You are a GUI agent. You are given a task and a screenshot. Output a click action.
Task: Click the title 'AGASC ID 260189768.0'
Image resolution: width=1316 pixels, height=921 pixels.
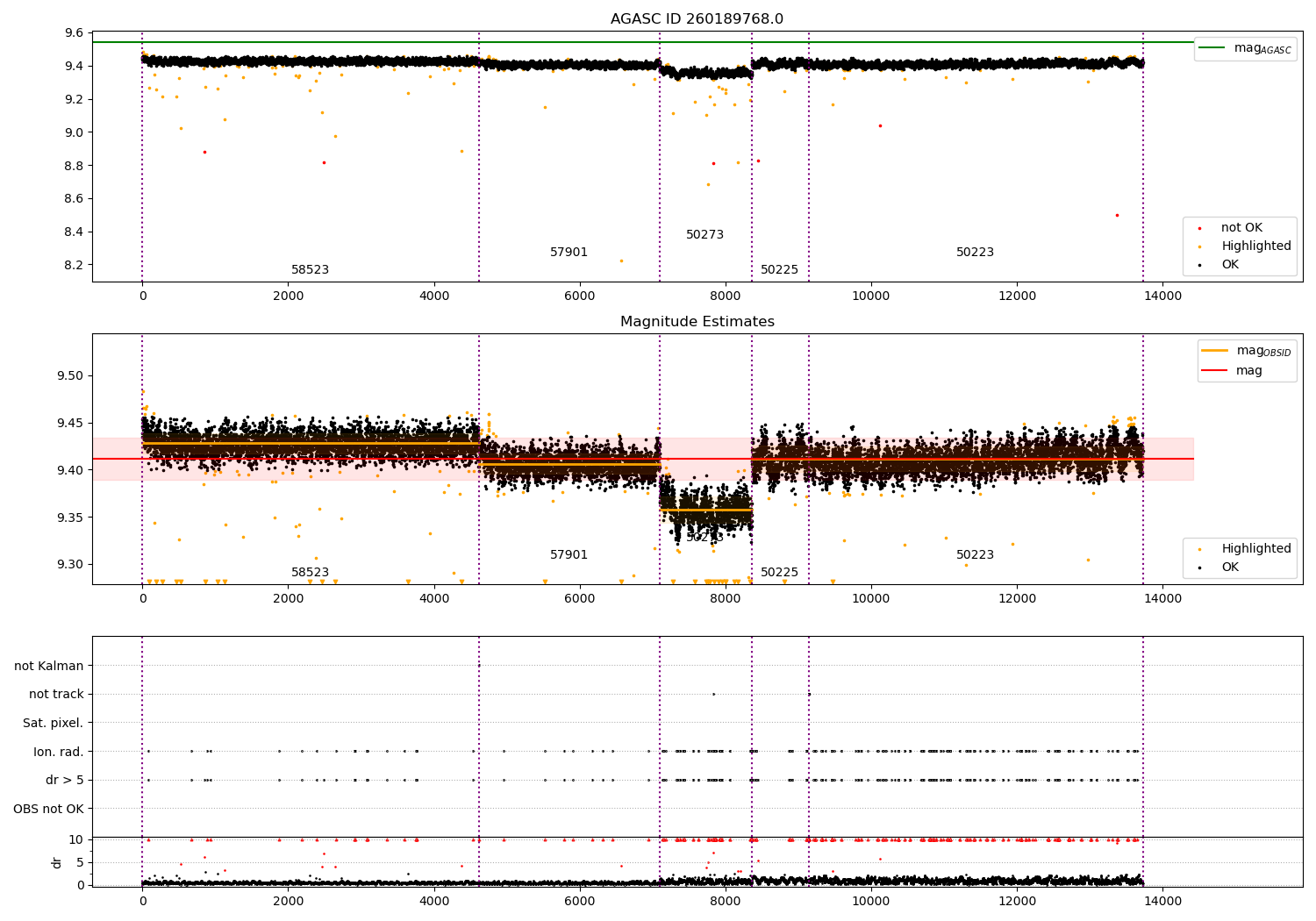(x=697, y=19)
